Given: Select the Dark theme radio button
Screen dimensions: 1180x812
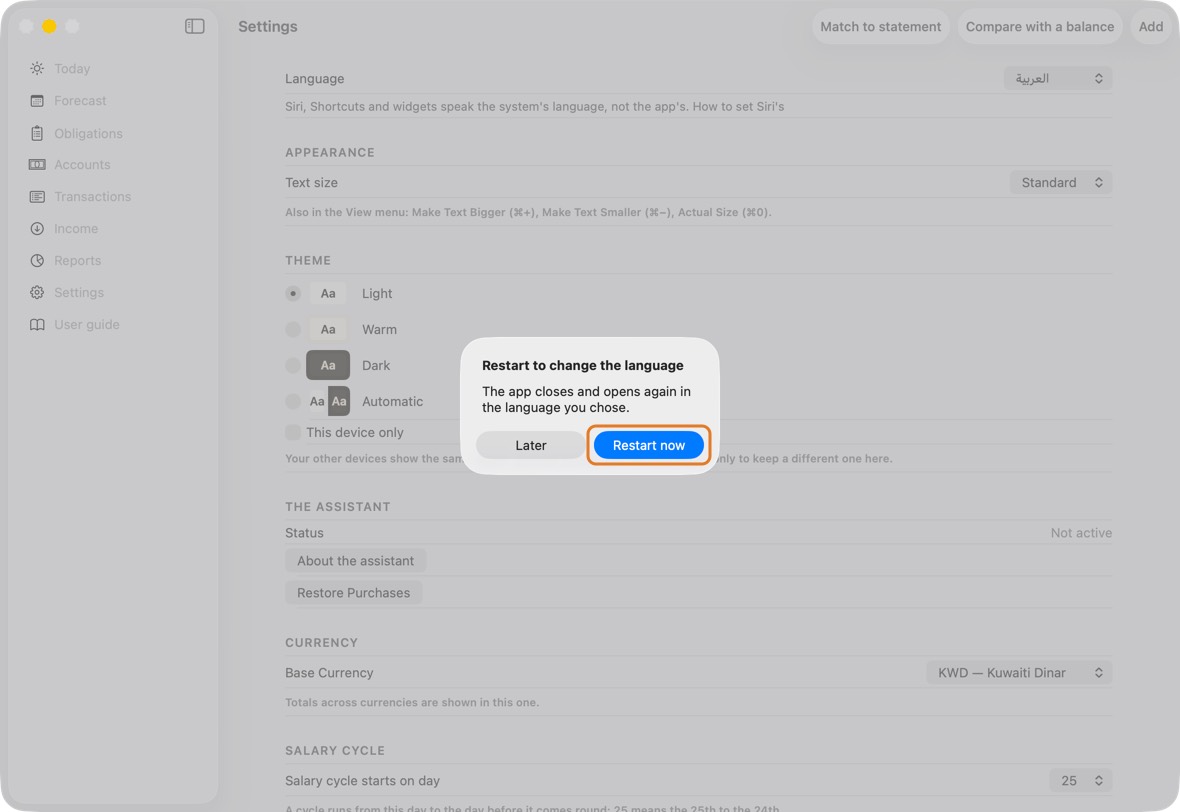Looking at the screenshot, I should [x=293, y=365].
